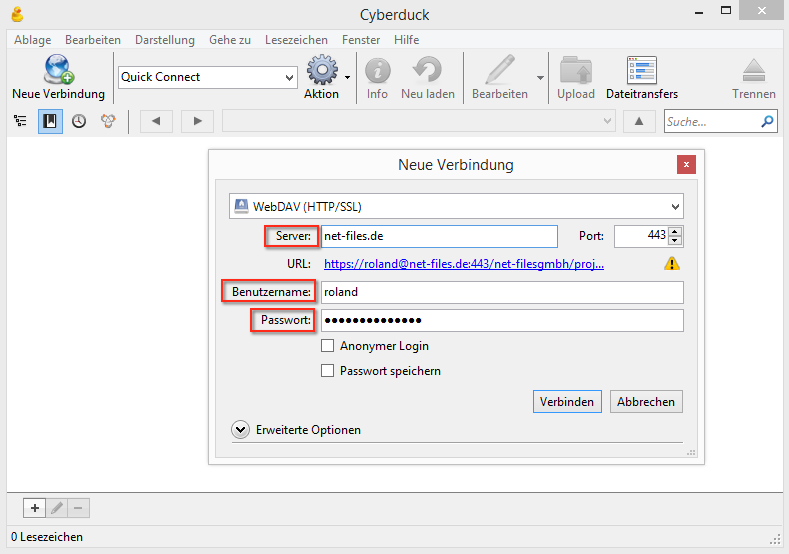Remove bookmark with minus button

click(78, 508)
